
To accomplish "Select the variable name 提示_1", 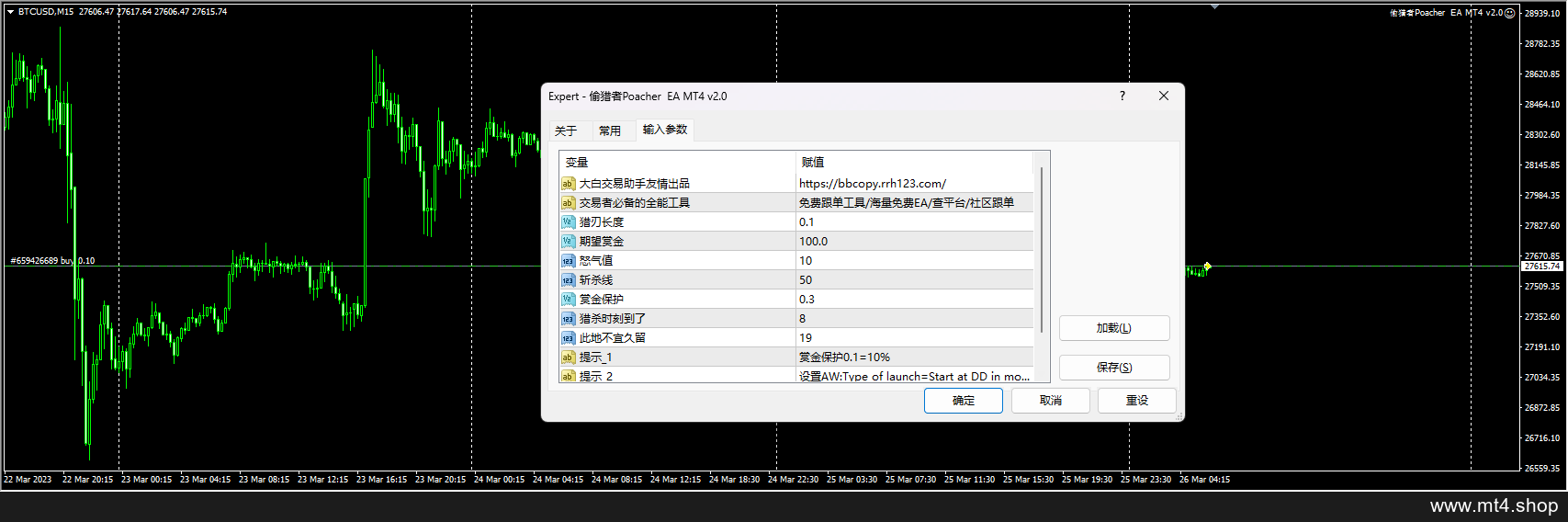I will 596,357.
